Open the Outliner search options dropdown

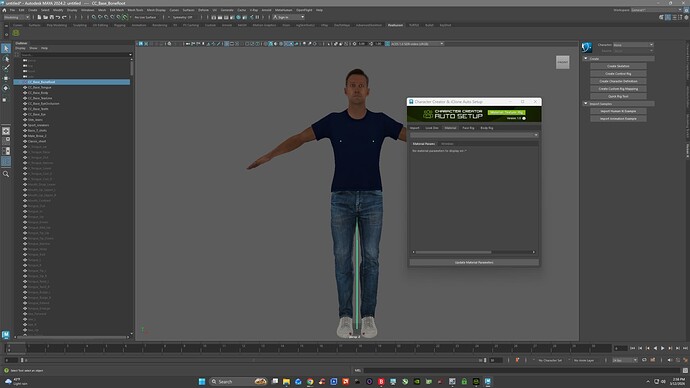coord(130,55)
